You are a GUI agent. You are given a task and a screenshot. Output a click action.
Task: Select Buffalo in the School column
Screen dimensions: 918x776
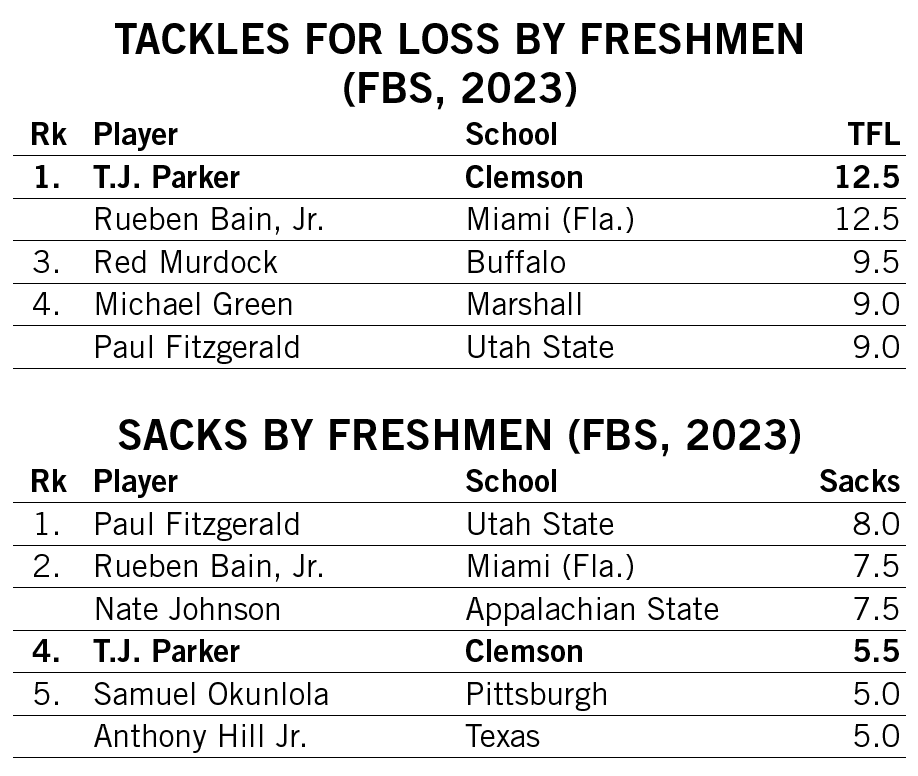tap(516, 262)
